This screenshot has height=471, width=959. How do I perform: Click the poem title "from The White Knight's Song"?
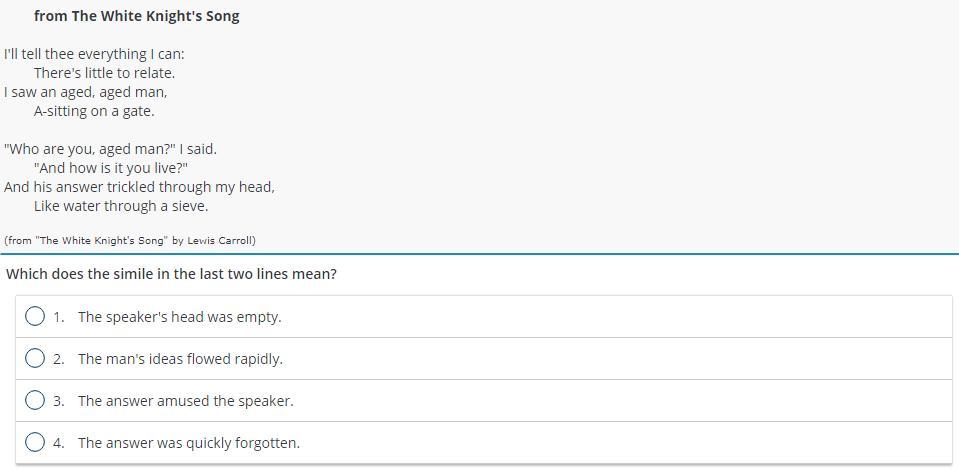pos(136,16)
